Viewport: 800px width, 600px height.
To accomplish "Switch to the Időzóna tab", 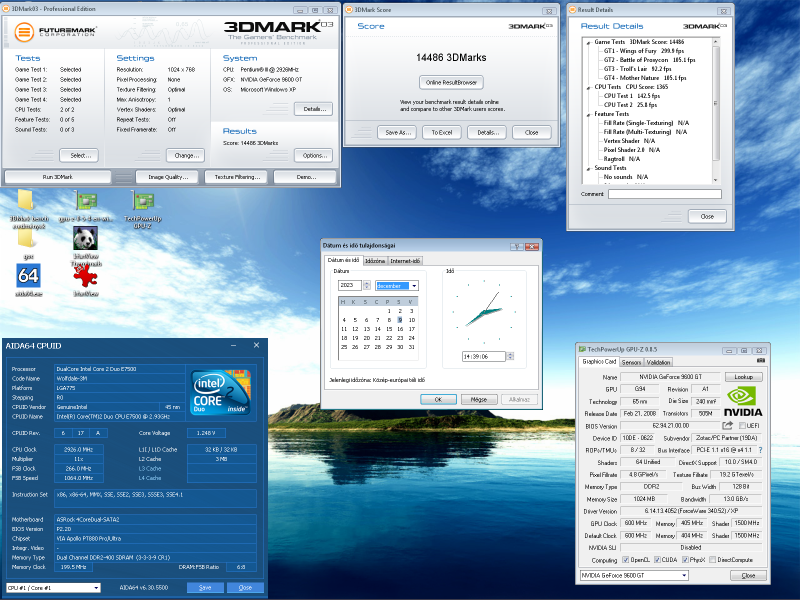I will (375, 261).
